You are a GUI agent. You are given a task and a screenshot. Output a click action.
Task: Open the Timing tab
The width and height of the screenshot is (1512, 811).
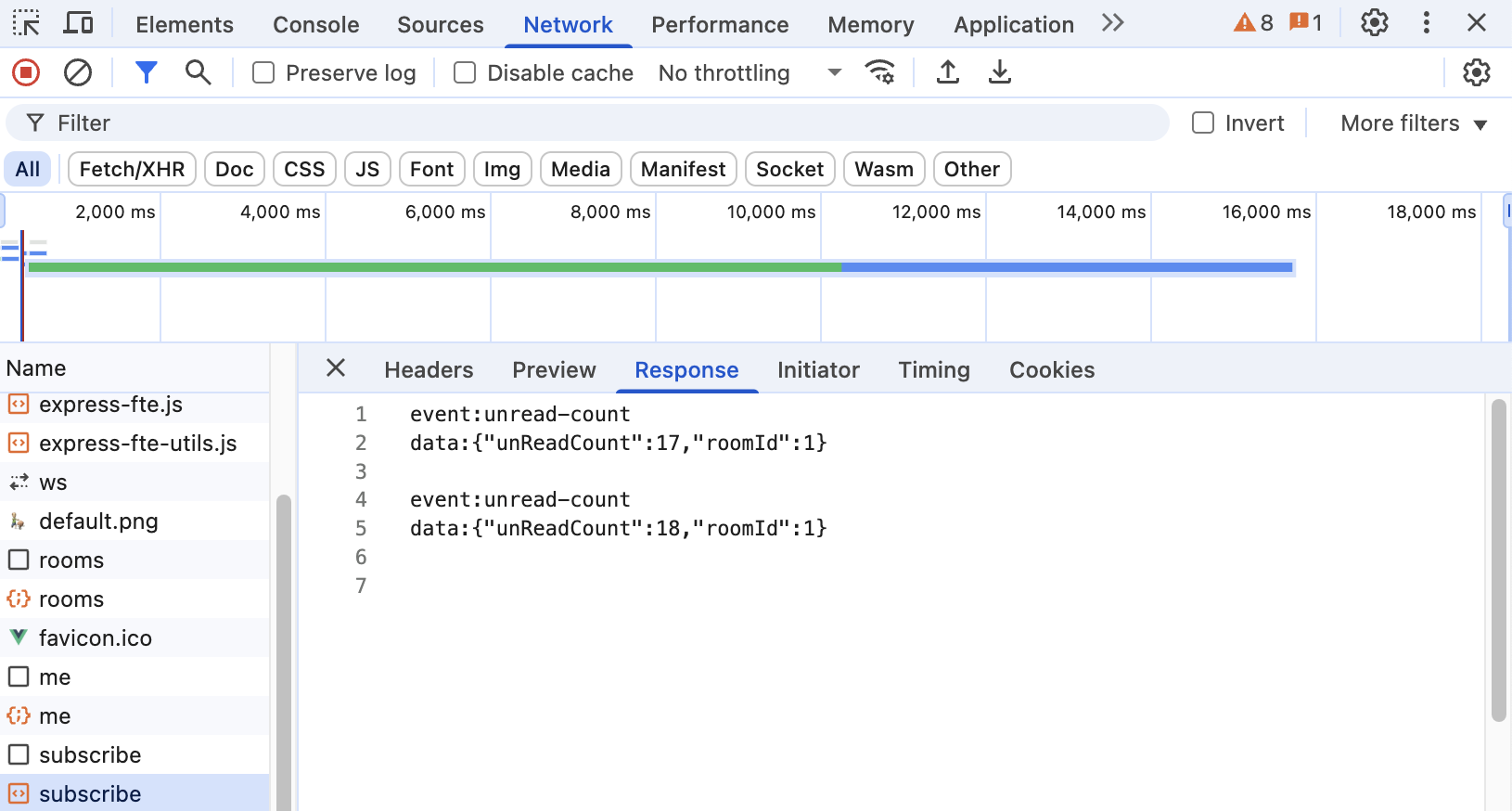(933, 370)
